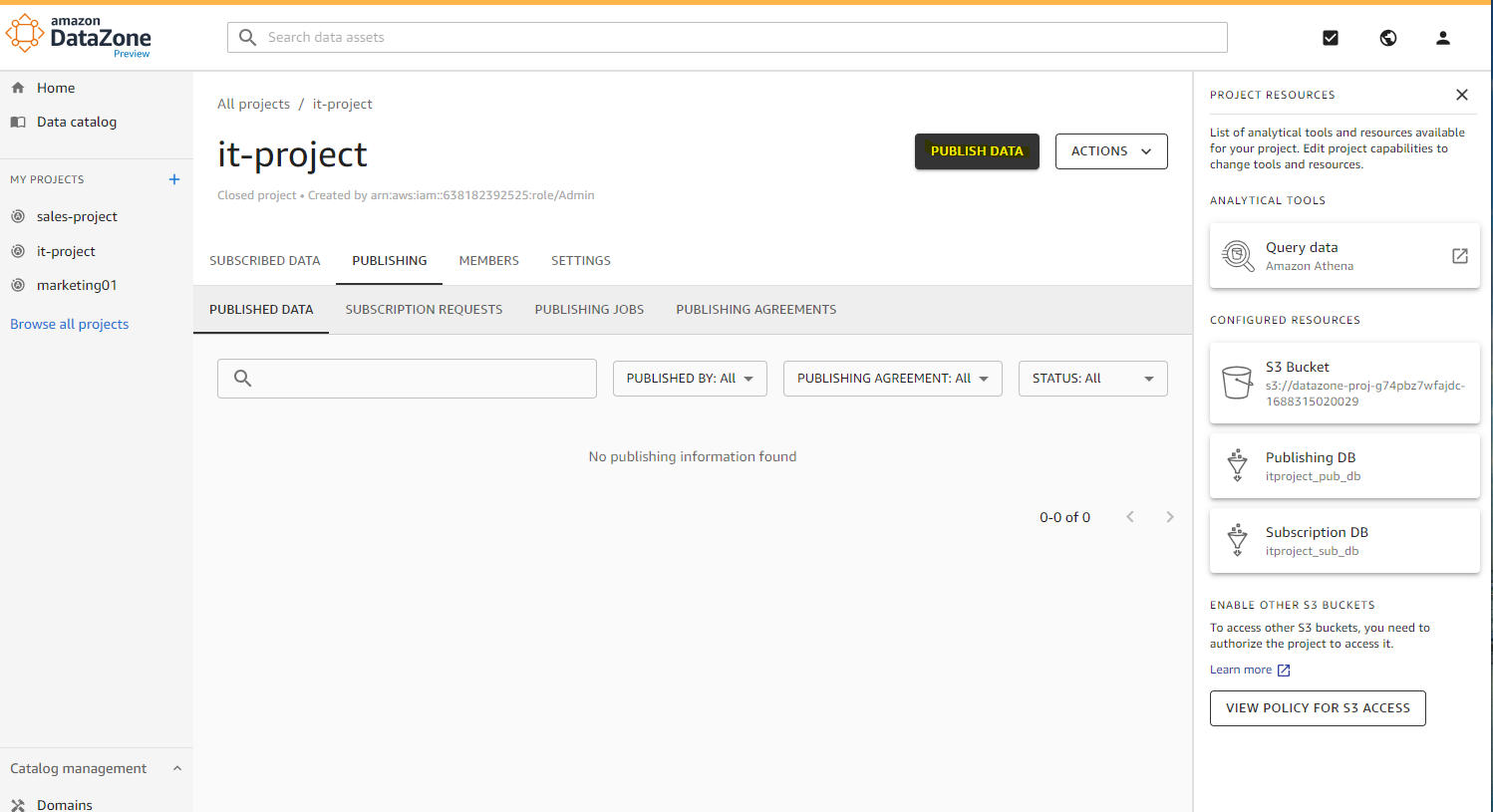The height and width of the screenshot is (812, 1493).
Task: Focus the Search data assets field
Action: pos(728,38)
